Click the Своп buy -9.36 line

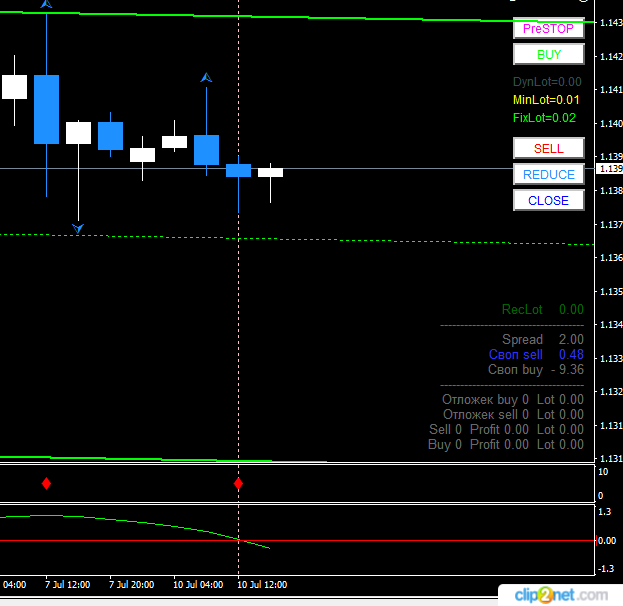[x=536, y=370]
